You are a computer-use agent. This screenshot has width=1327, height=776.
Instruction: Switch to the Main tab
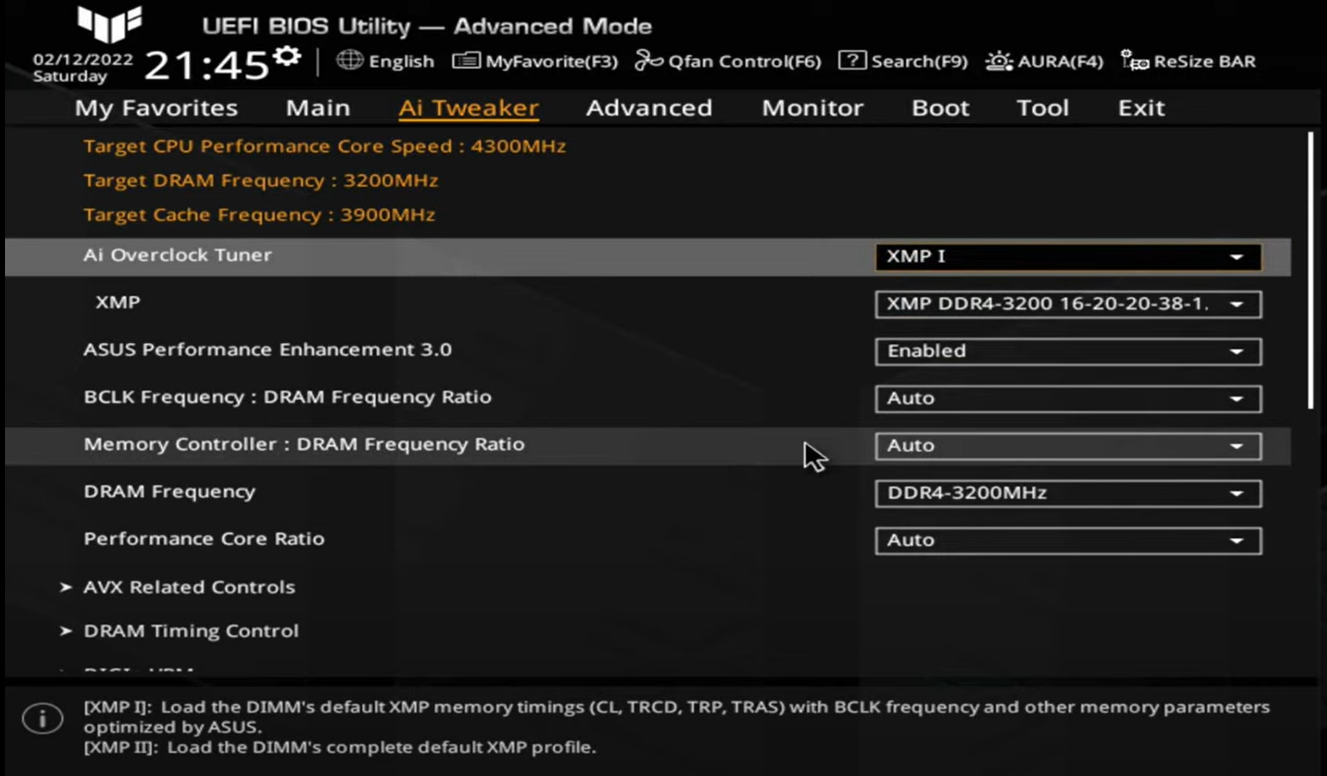(x=318, y=108)
